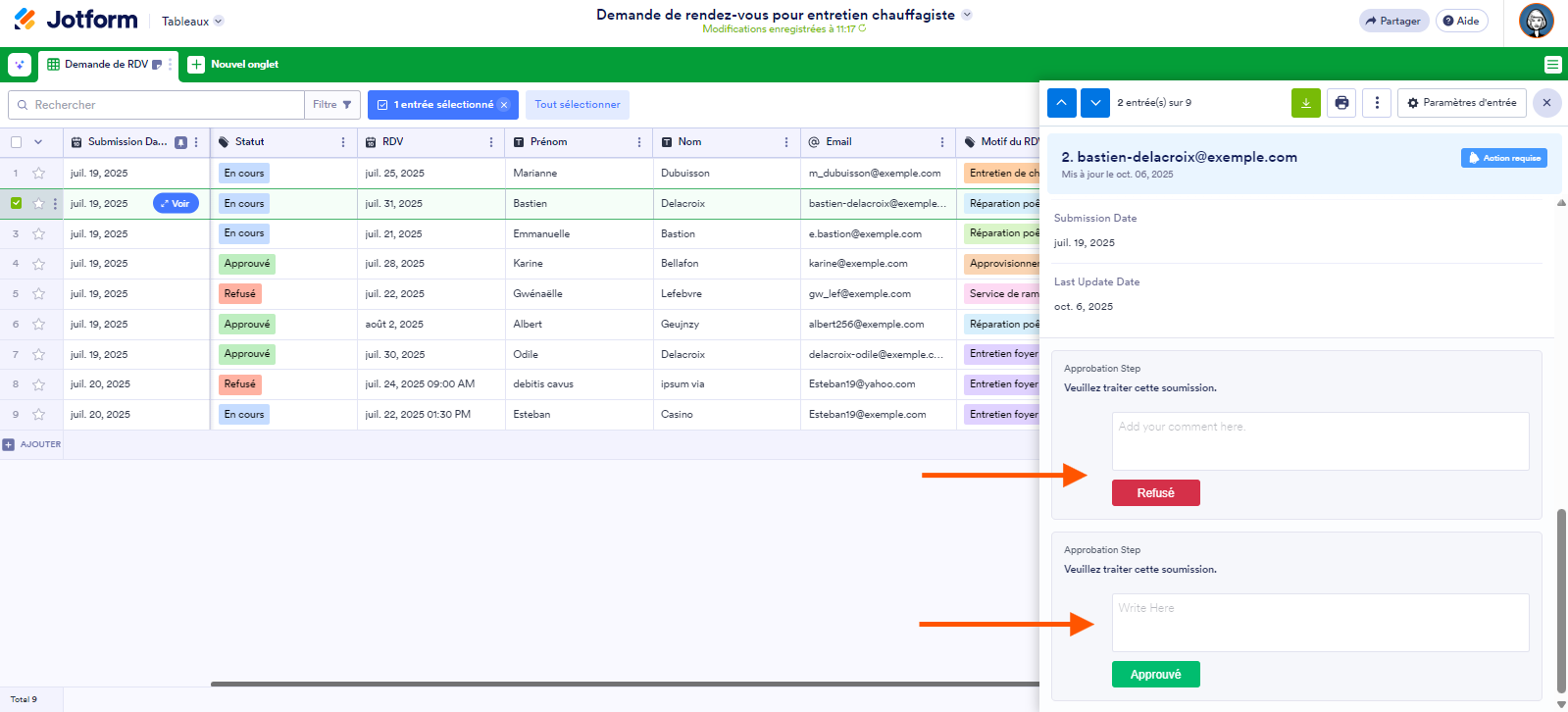This screenshot has height=712, width=1568.
Task: Click the AJOUTER add row button
Action: click(32, 444)
